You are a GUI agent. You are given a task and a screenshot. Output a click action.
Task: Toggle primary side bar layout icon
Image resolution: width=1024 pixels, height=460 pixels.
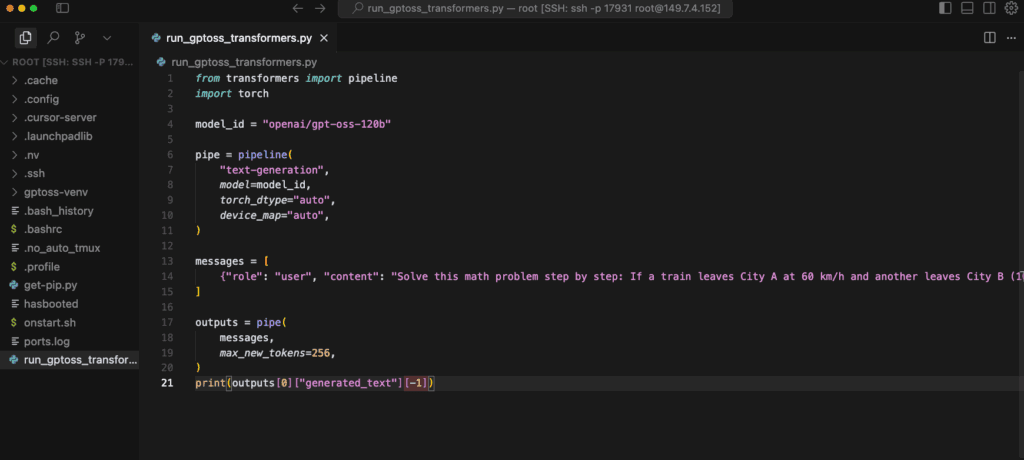[x=945, y=8]
